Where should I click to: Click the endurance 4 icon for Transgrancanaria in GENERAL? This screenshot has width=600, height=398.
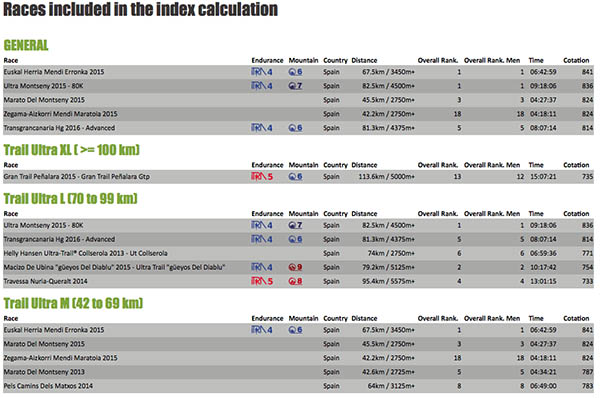262,128
